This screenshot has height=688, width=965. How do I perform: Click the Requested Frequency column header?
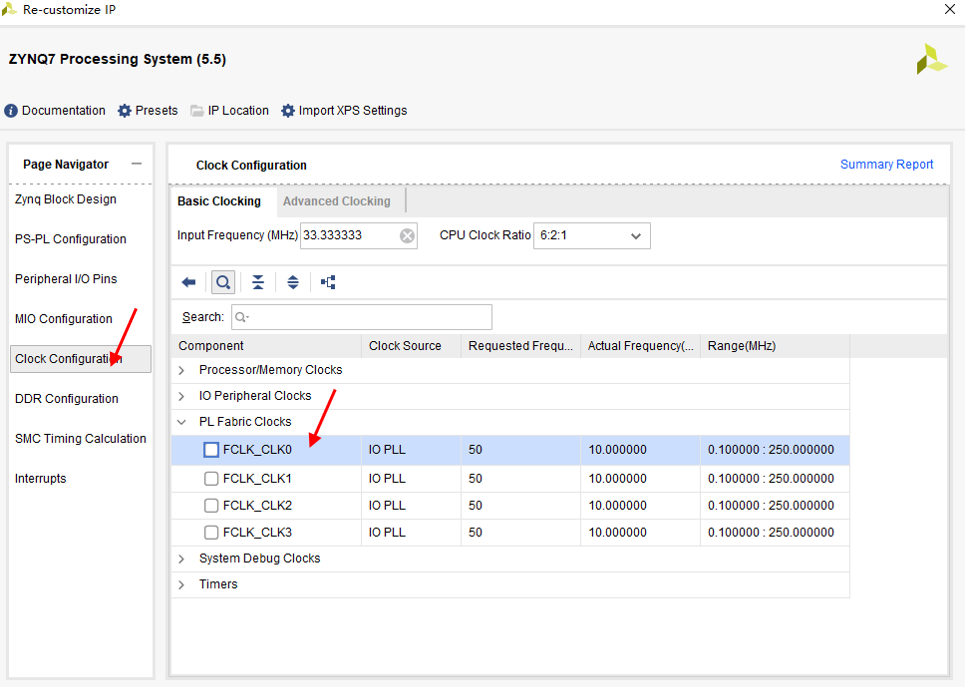click(x=521, y=346)
